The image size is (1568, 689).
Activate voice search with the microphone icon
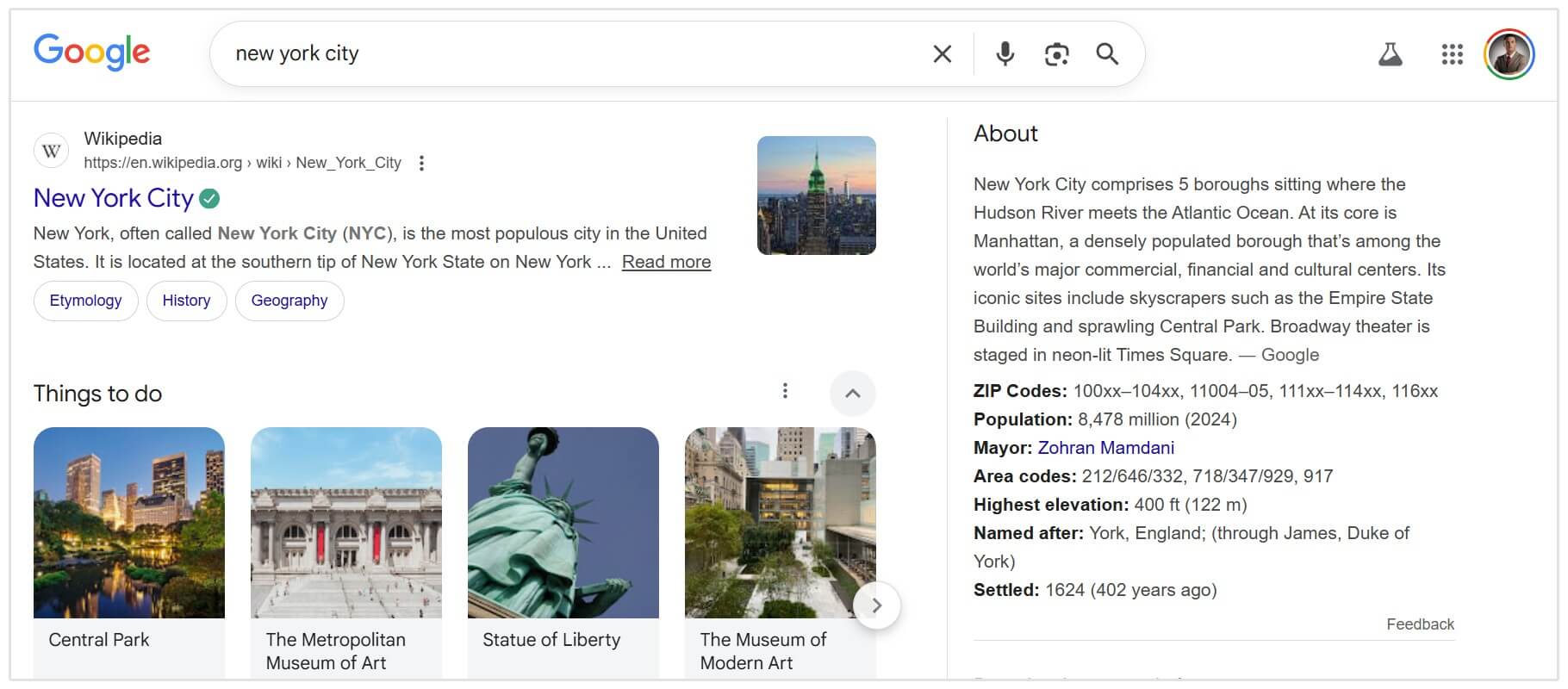pos(1003,53)
